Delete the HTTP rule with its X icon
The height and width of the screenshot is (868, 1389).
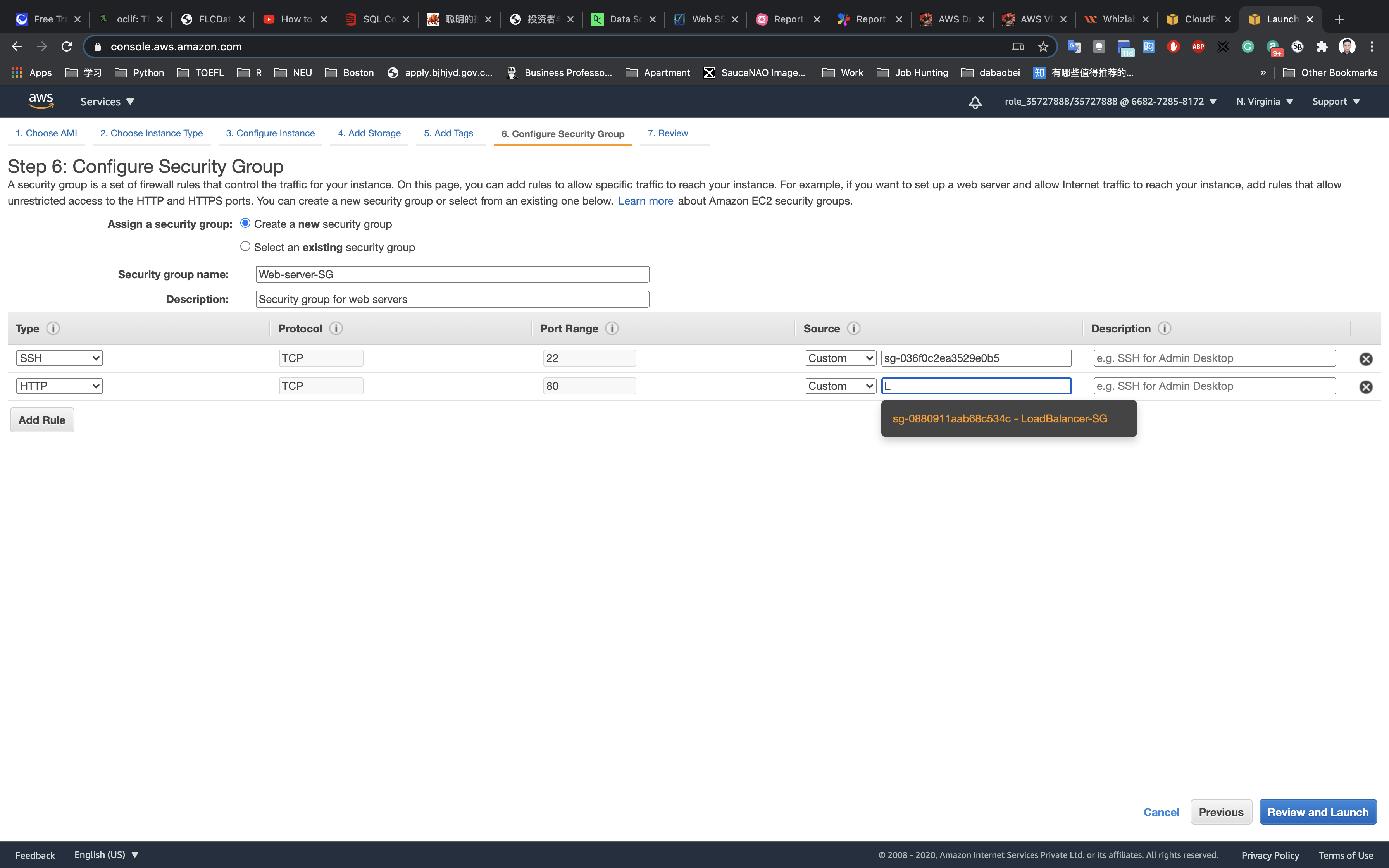1365,387
